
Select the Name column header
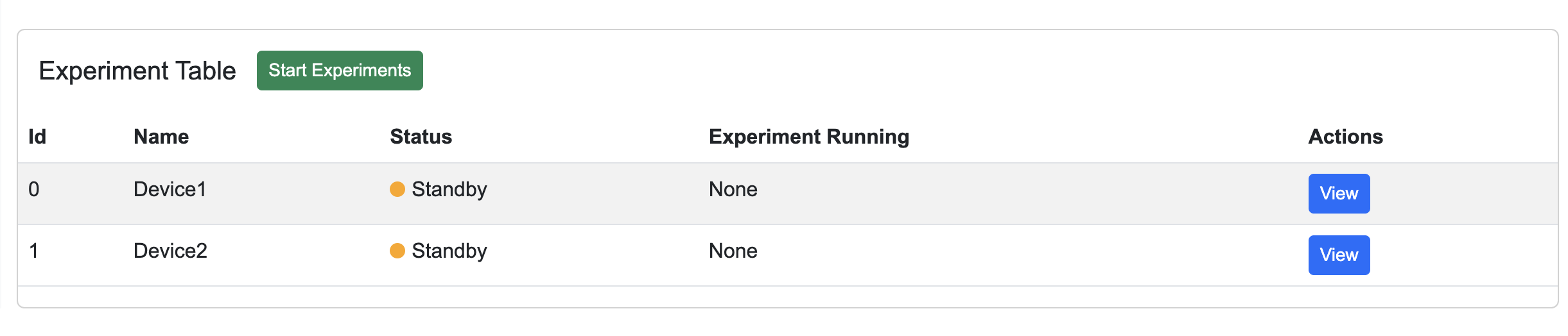[x=161, y=137]
